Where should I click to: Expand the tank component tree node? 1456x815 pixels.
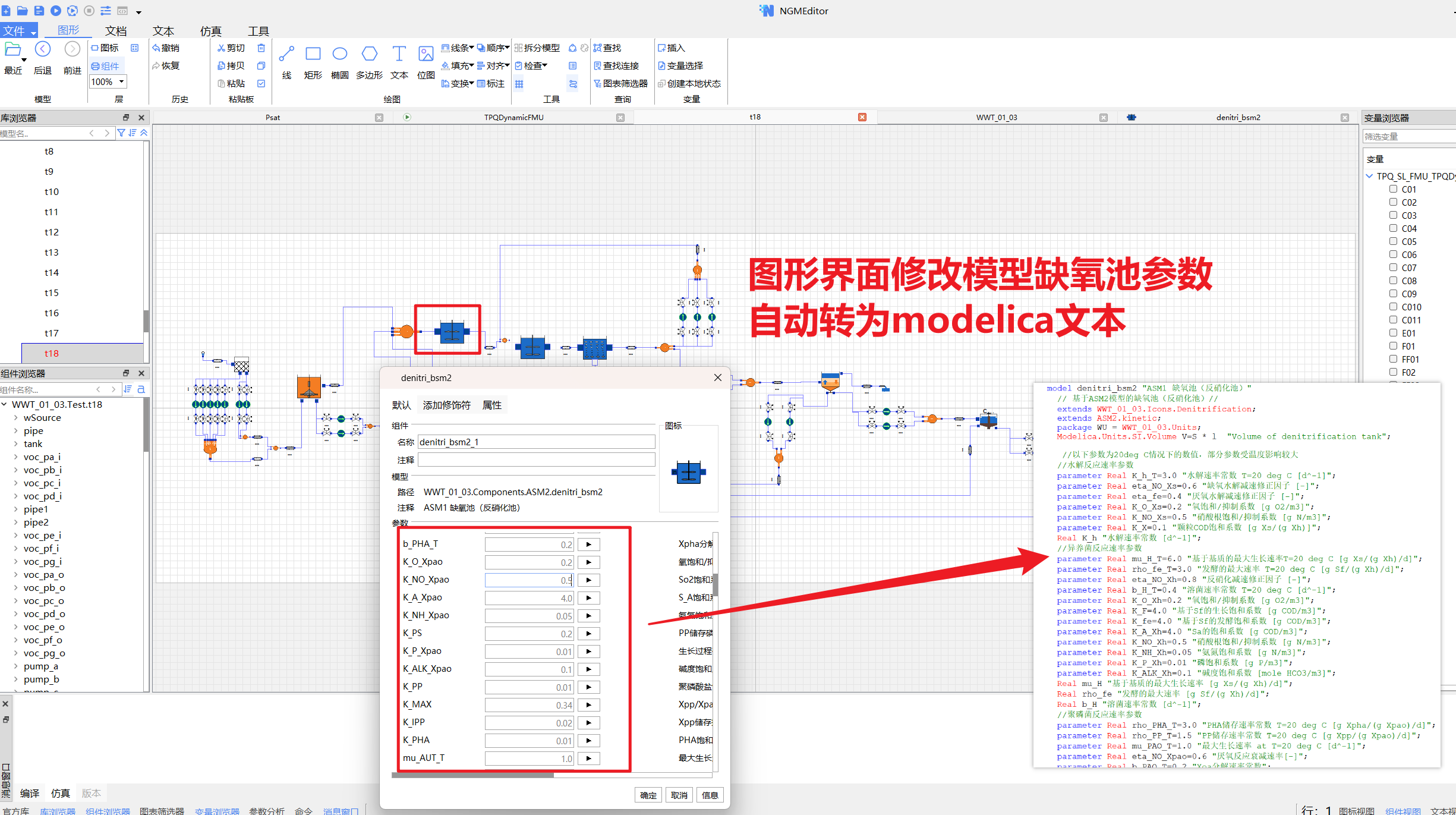tap(15, 444)
